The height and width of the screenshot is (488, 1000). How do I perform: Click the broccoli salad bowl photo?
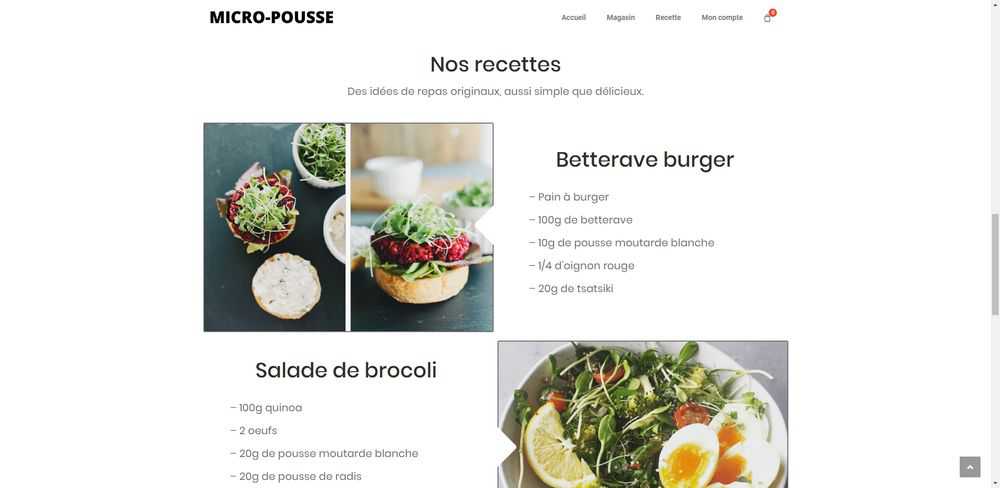tap(643, 415)
